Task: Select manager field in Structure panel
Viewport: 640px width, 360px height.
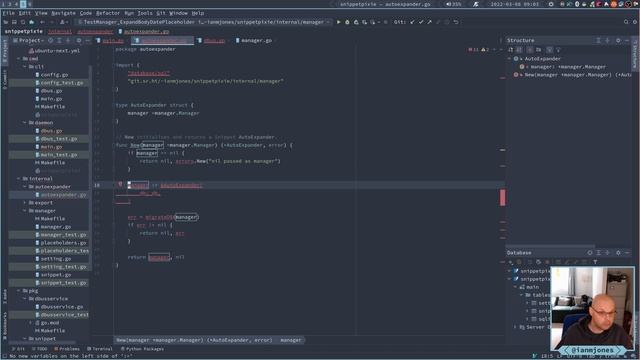Action: 564,67
